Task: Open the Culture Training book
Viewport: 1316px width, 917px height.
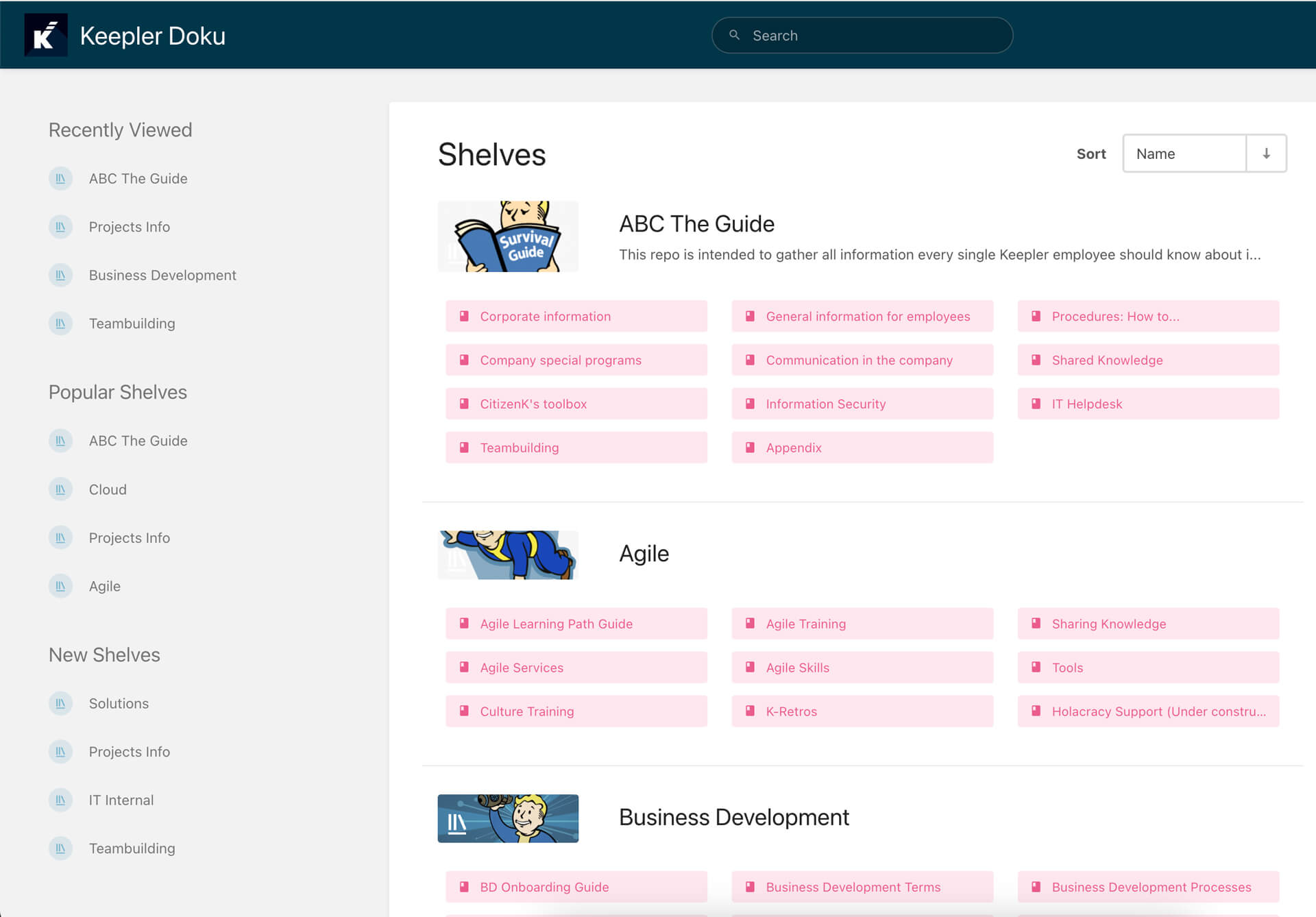Action: [576, 711]
